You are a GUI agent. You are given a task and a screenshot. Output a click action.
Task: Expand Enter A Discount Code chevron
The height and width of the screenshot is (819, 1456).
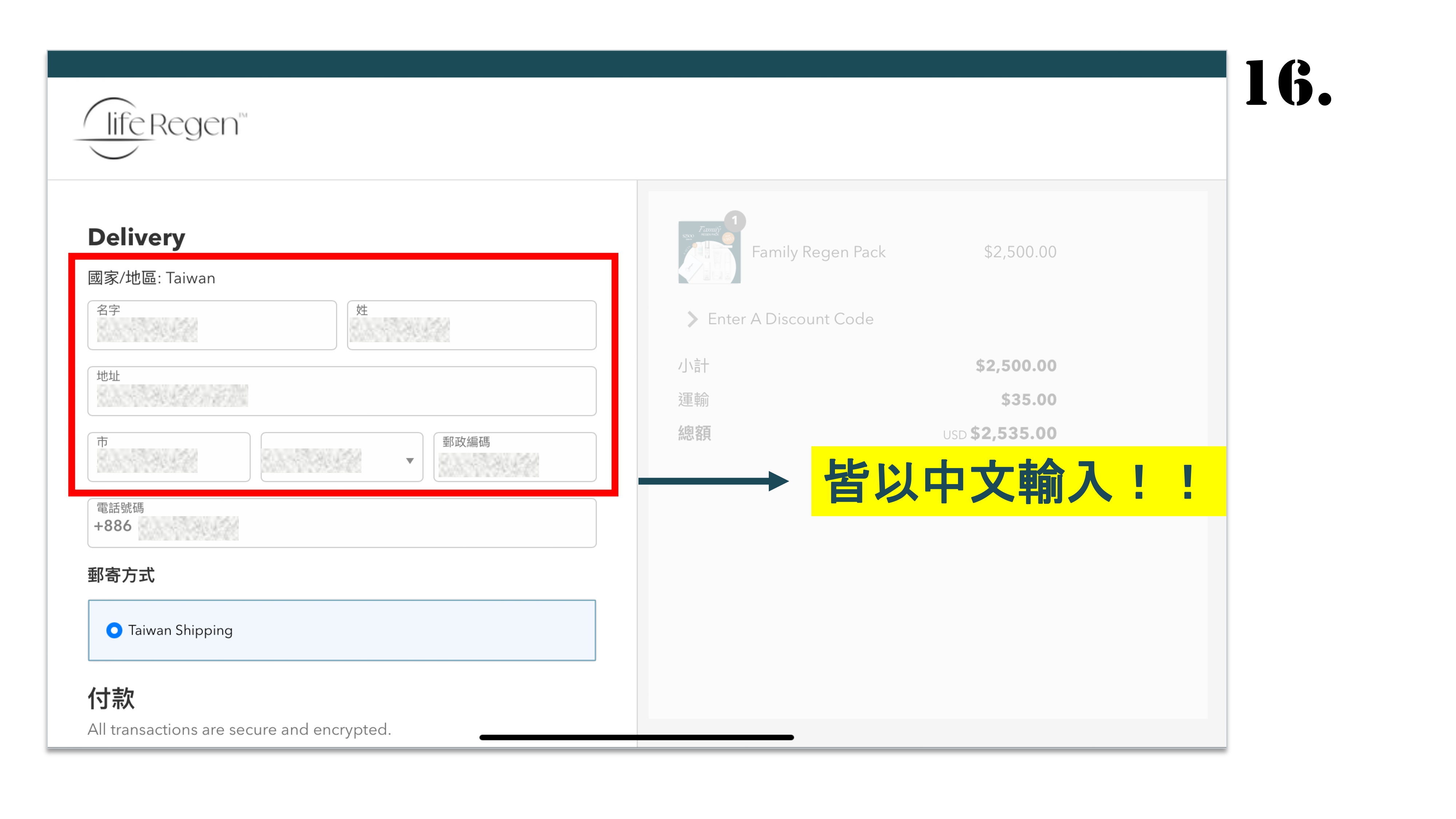coord(692,319)
